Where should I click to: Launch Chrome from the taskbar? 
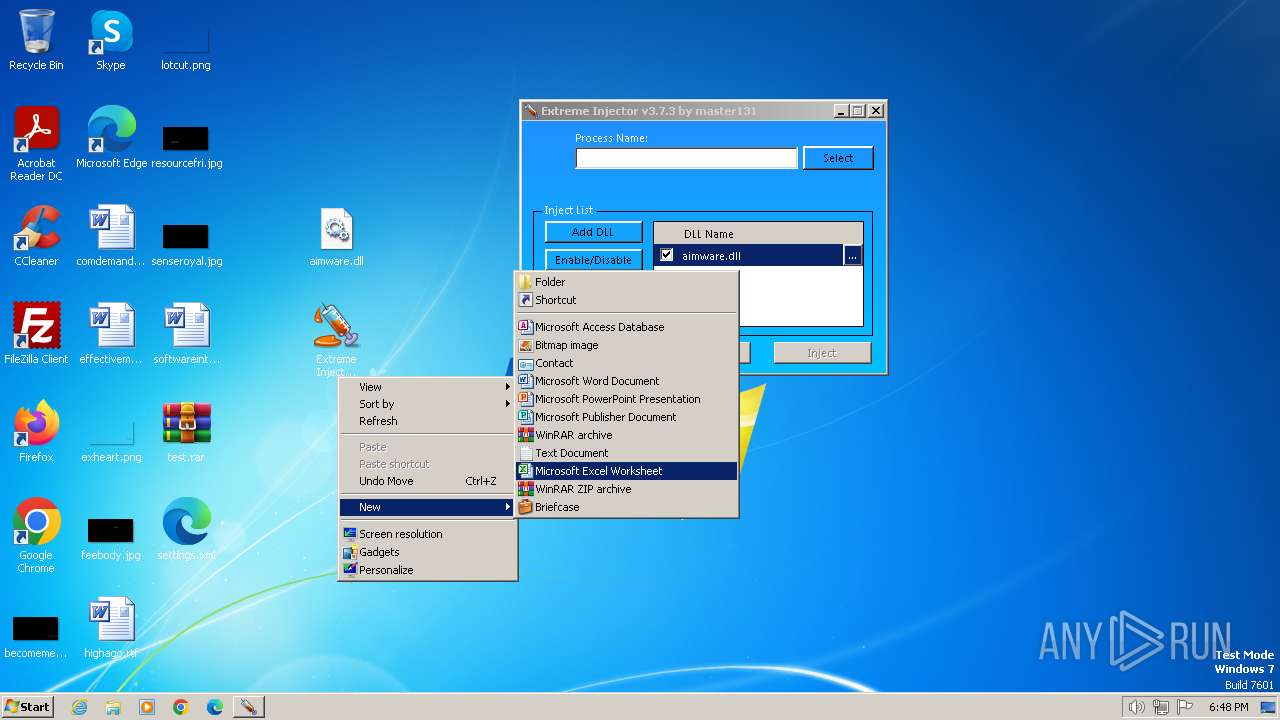point(181,707)
